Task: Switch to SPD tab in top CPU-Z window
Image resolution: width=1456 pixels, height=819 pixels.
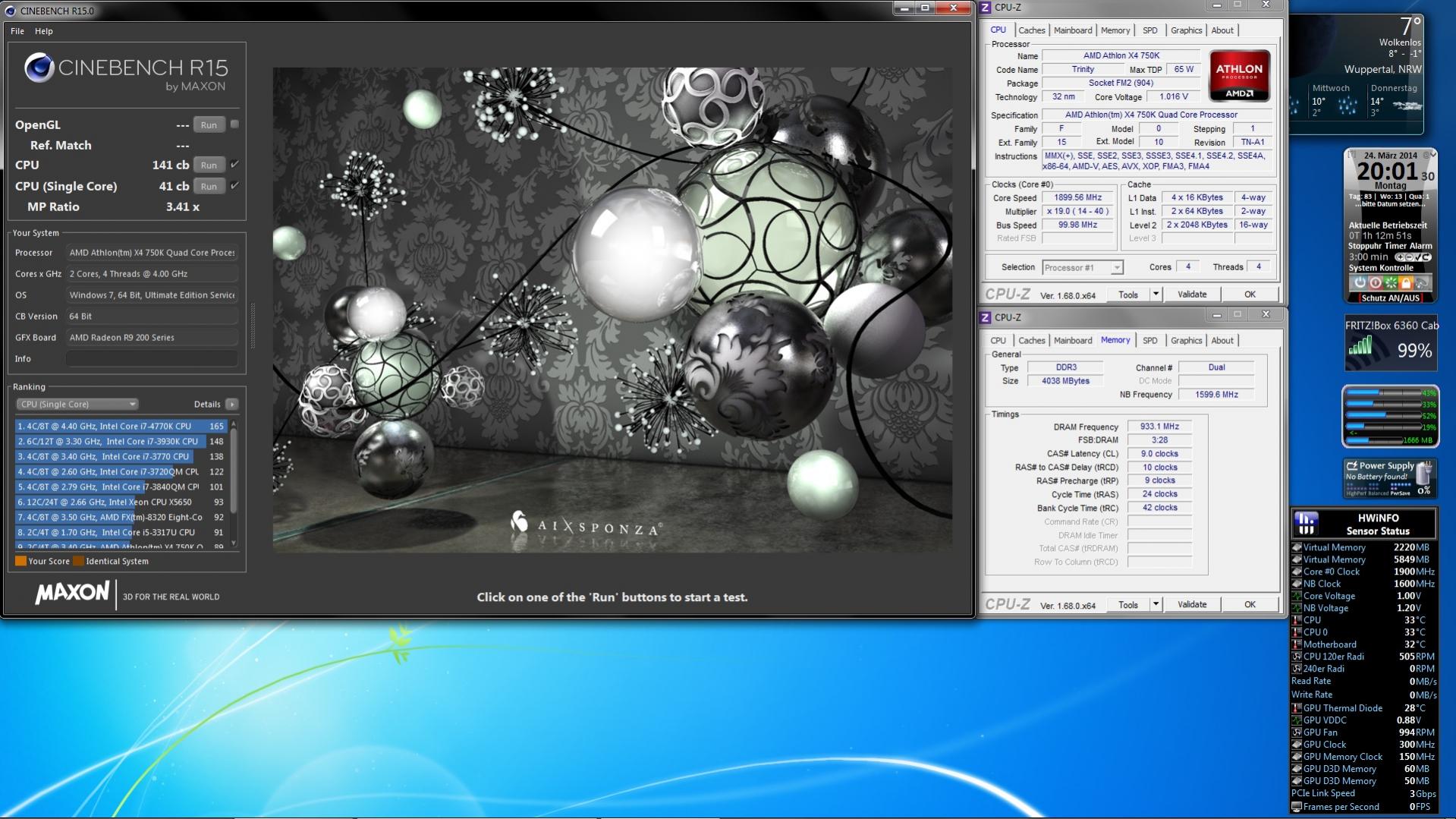Action: (1150, 30)
